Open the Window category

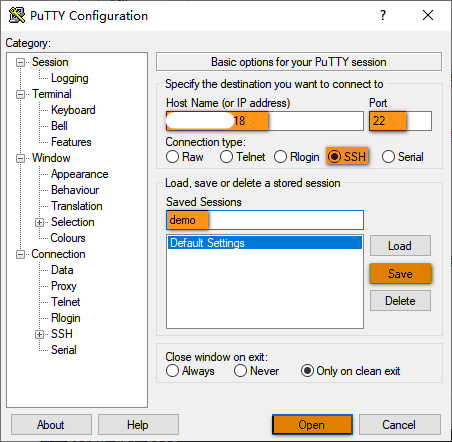[x=51, y=158]
